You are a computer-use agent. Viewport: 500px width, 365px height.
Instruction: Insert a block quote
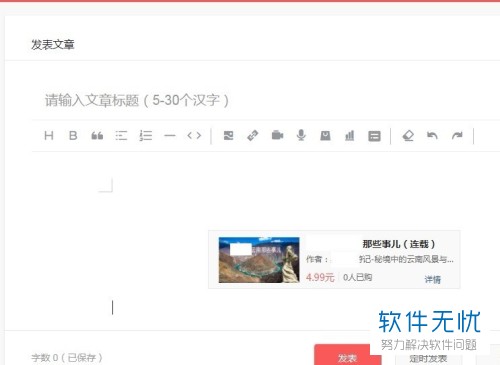pyautogui.click(x=97, y=136)
